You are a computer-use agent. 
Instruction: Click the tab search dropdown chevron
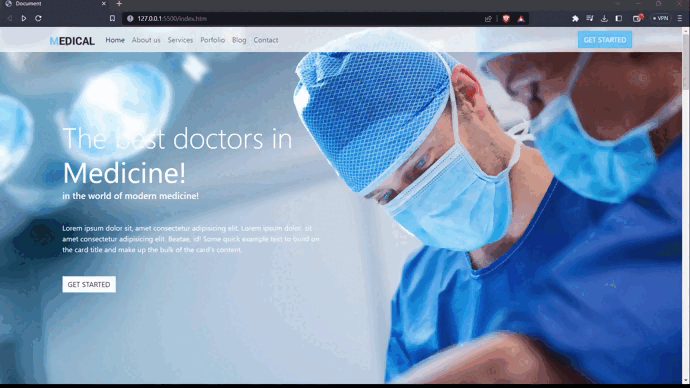tap(617, 4)
